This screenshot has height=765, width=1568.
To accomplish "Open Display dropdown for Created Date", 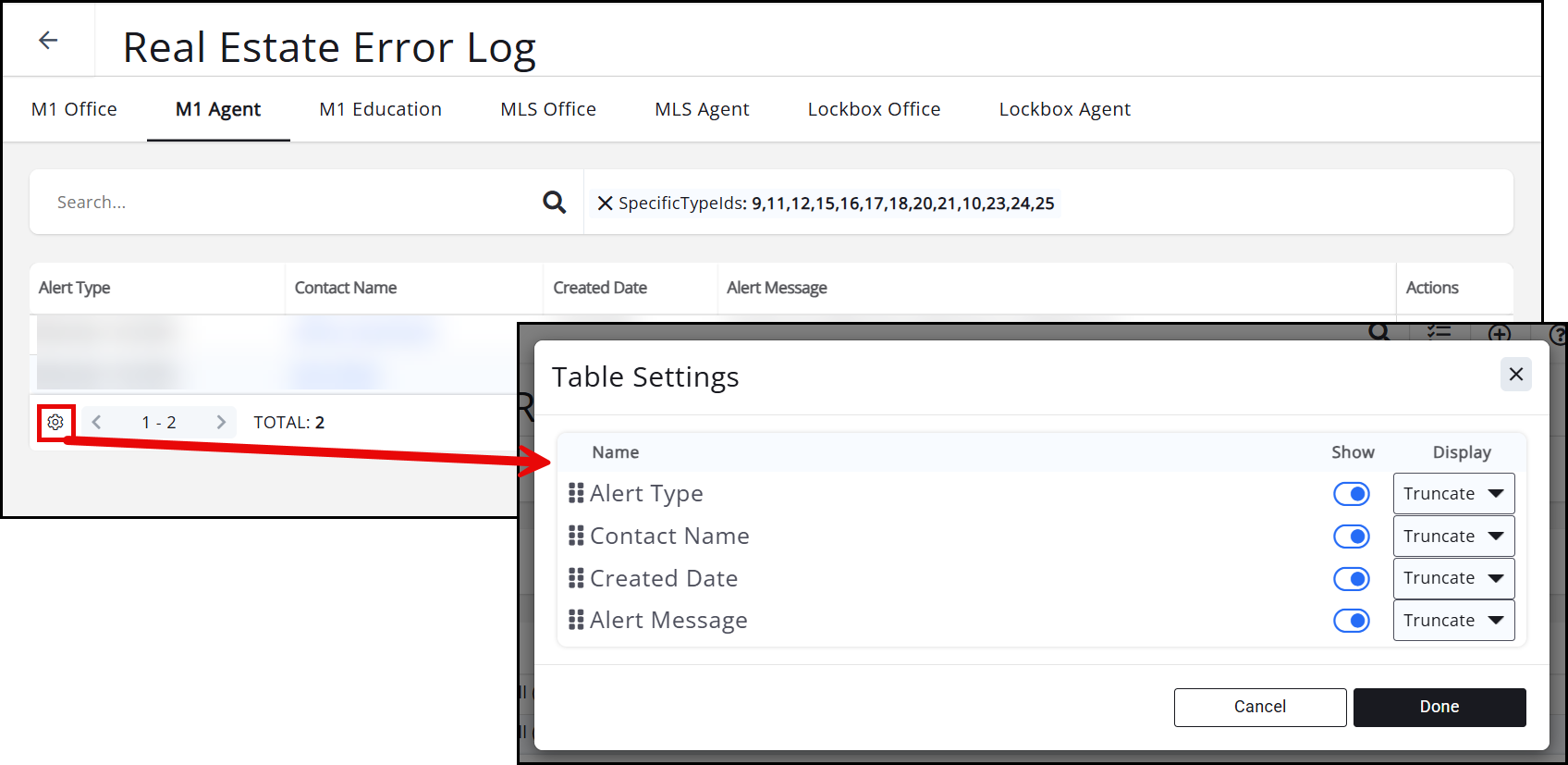I will pos(1453,578).
